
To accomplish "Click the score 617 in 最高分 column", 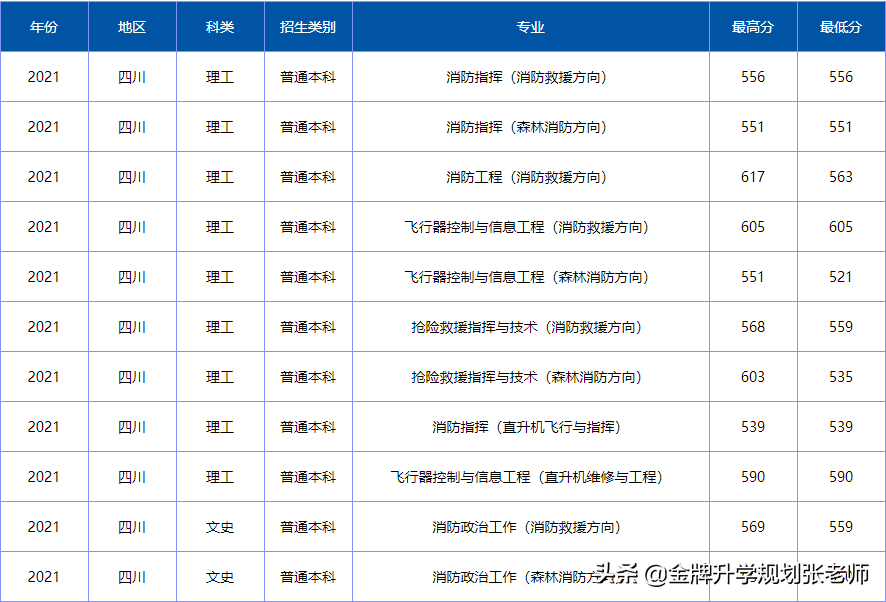I will 751,176.
